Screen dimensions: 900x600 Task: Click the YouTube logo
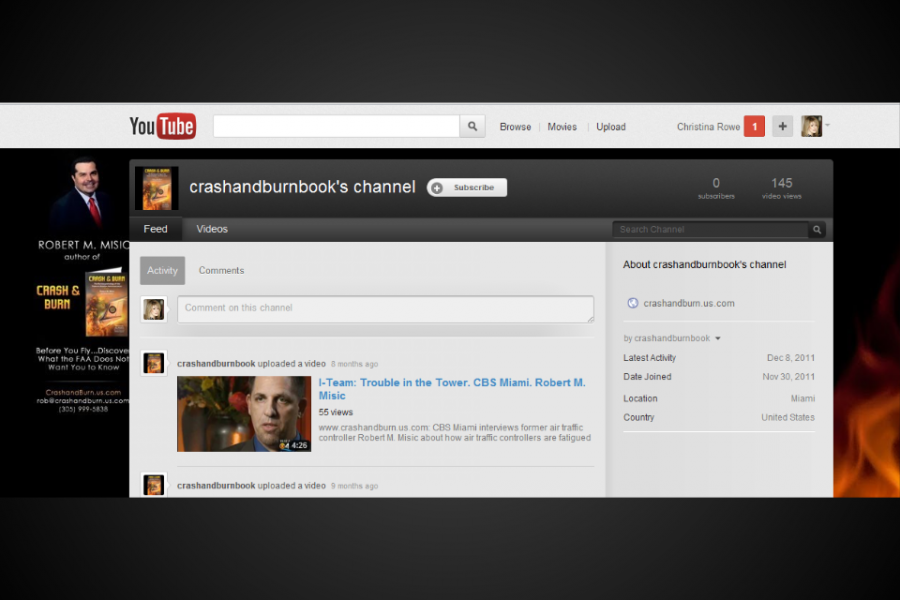coord(162,126)
